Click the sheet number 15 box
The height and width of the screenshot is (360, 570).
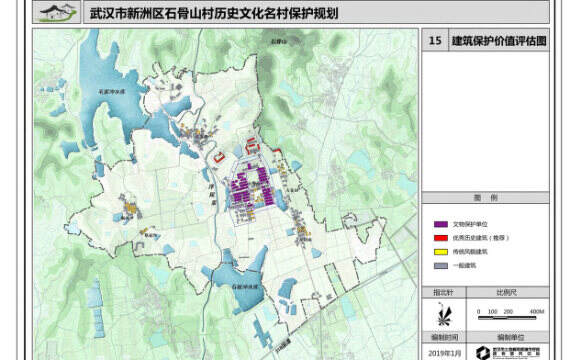click(x=435, y=40)
